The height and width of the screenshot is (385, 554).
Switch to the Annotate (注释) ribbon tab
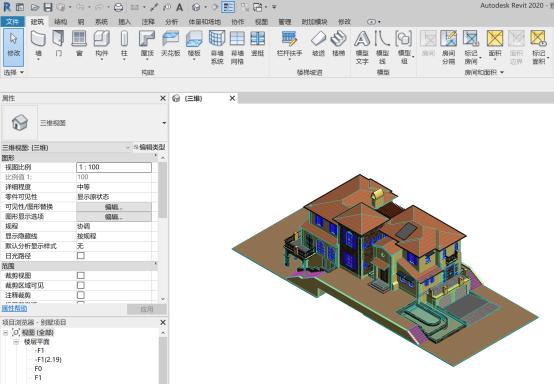(x=148, y=22)
